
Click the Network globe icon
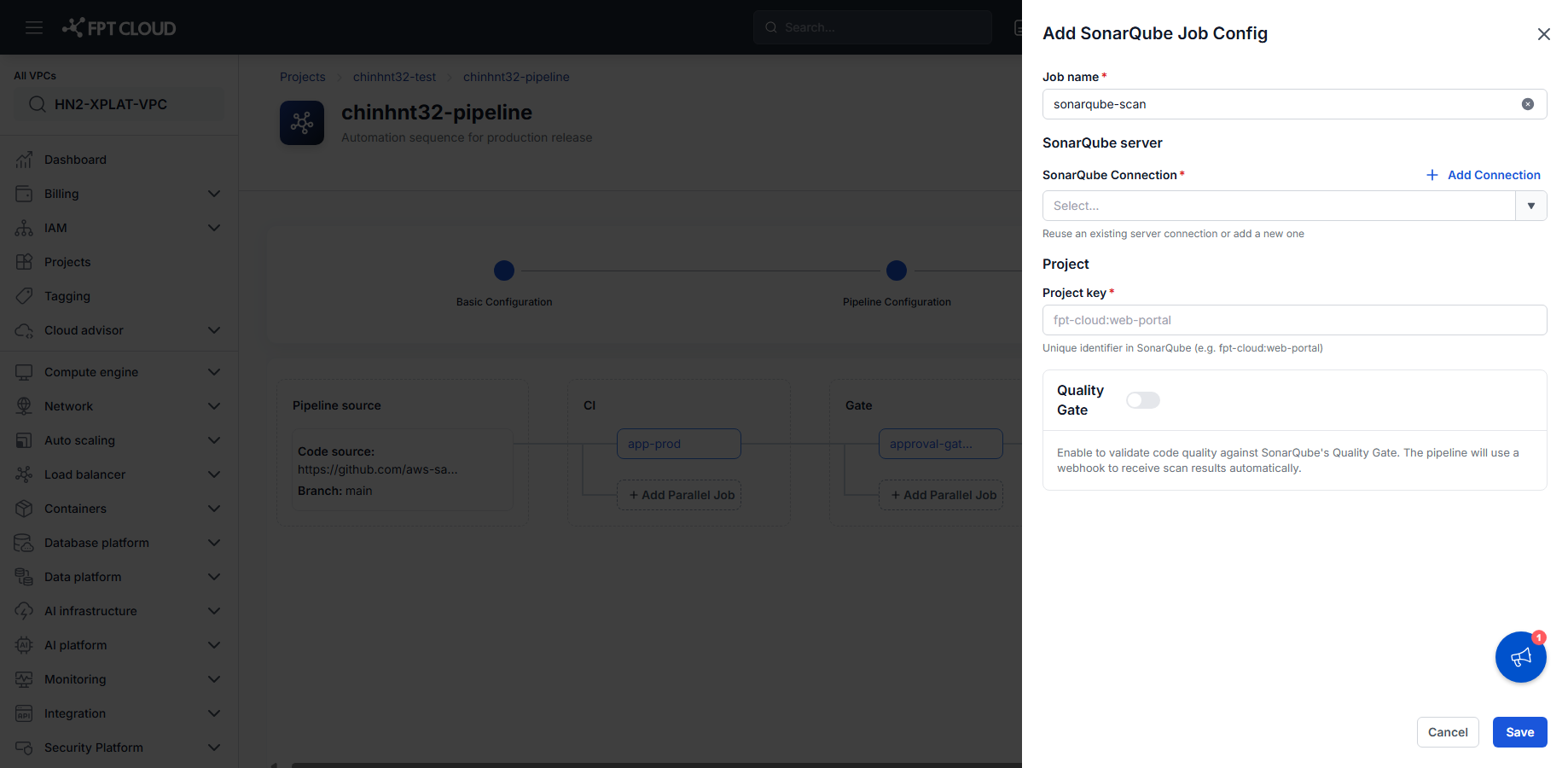tap(24, 406)
